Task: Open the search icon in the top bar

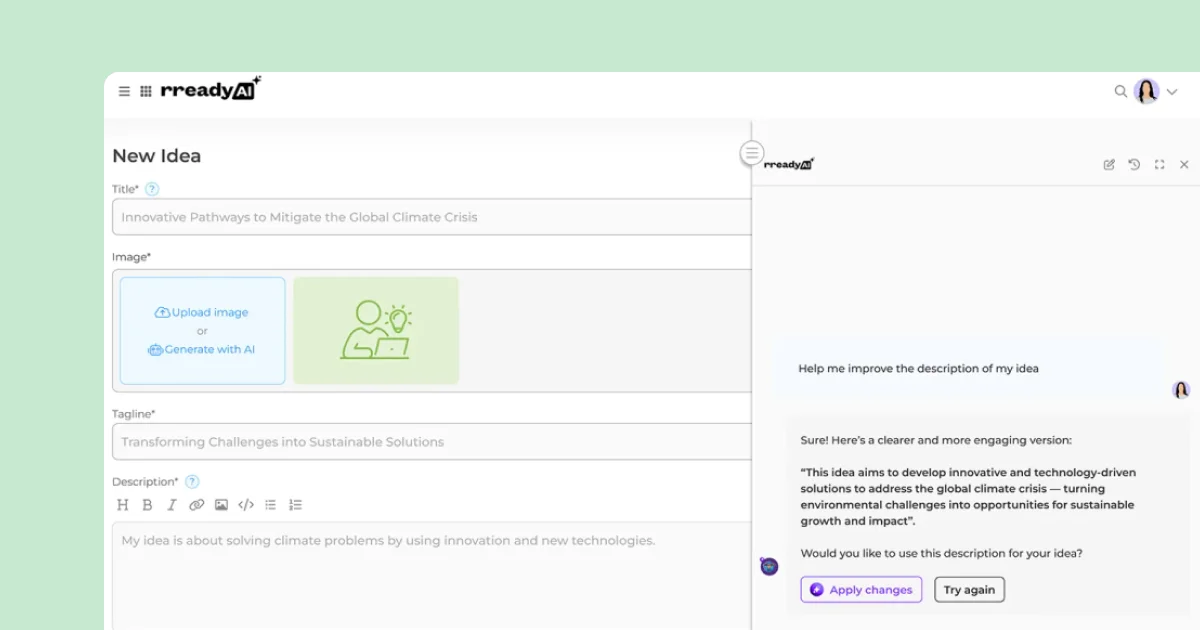Action: [1121, 91]
